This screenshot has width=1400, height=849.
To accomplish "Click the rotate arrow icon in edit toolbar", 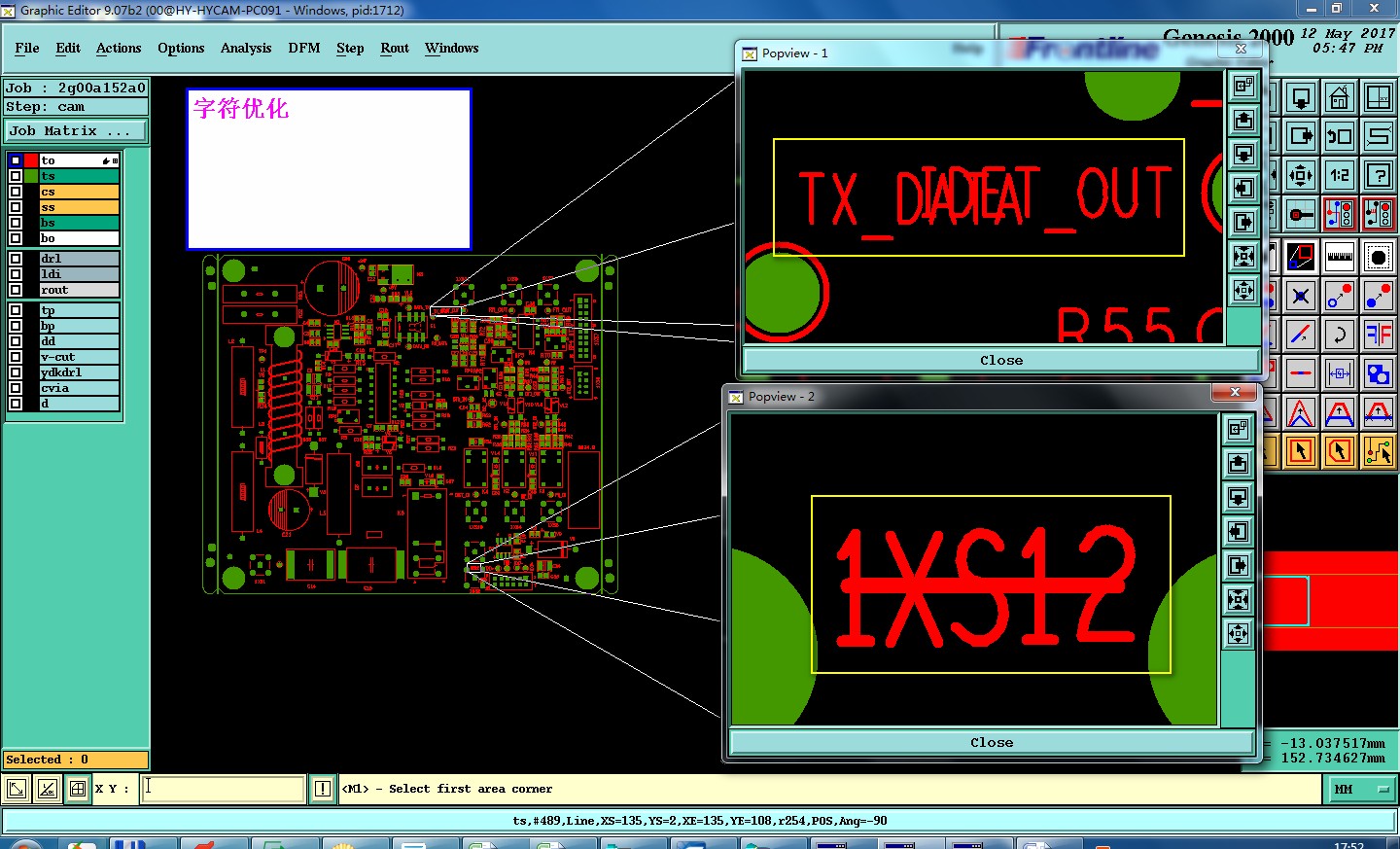I will point(1340,335).
